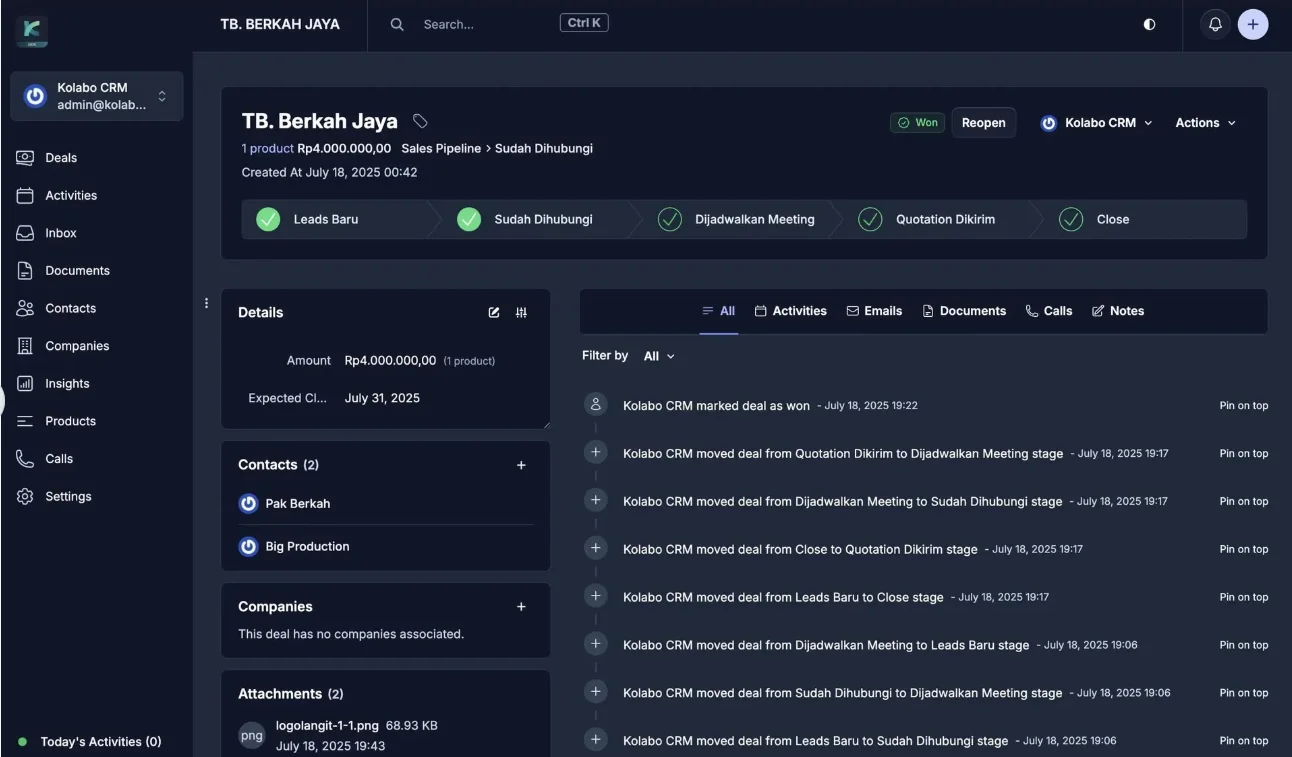Add a company with plus icon
This screenshot has height=757, width=1292.
click(521, 607)
